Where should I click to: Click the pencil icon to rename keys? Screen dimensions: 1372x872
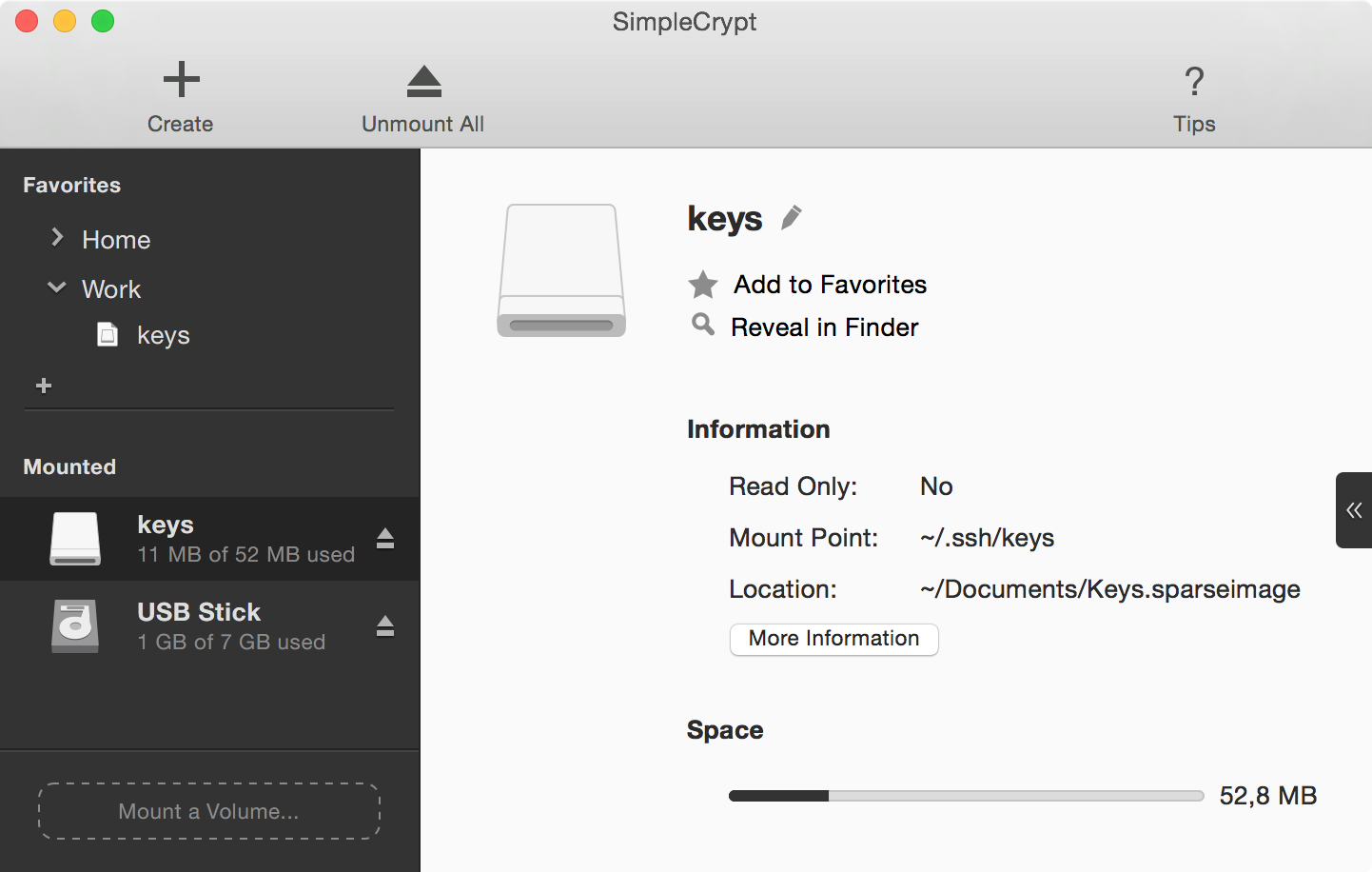(x=791, y=218)
